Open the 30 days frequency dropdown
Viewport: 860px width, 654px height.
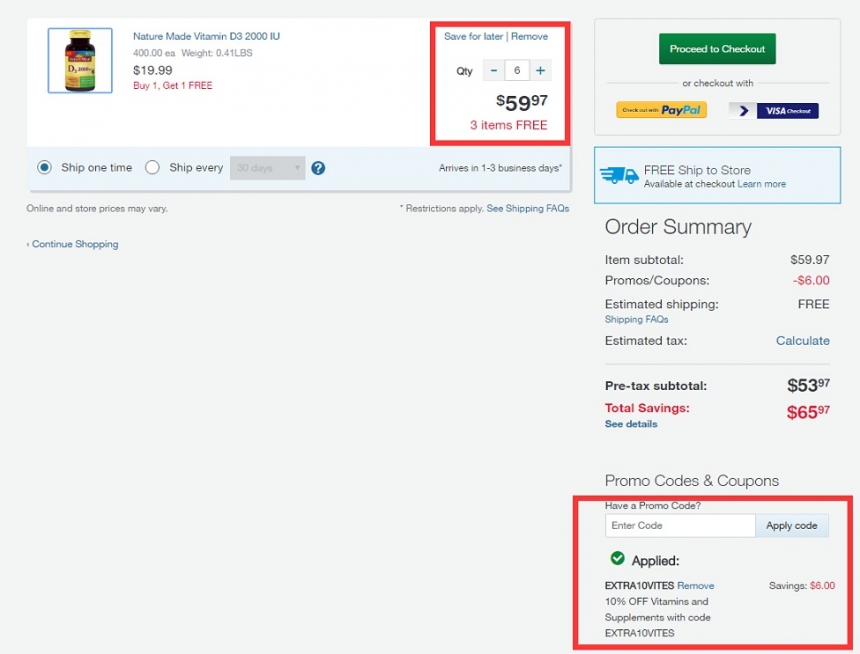click(x=268, y=168)
